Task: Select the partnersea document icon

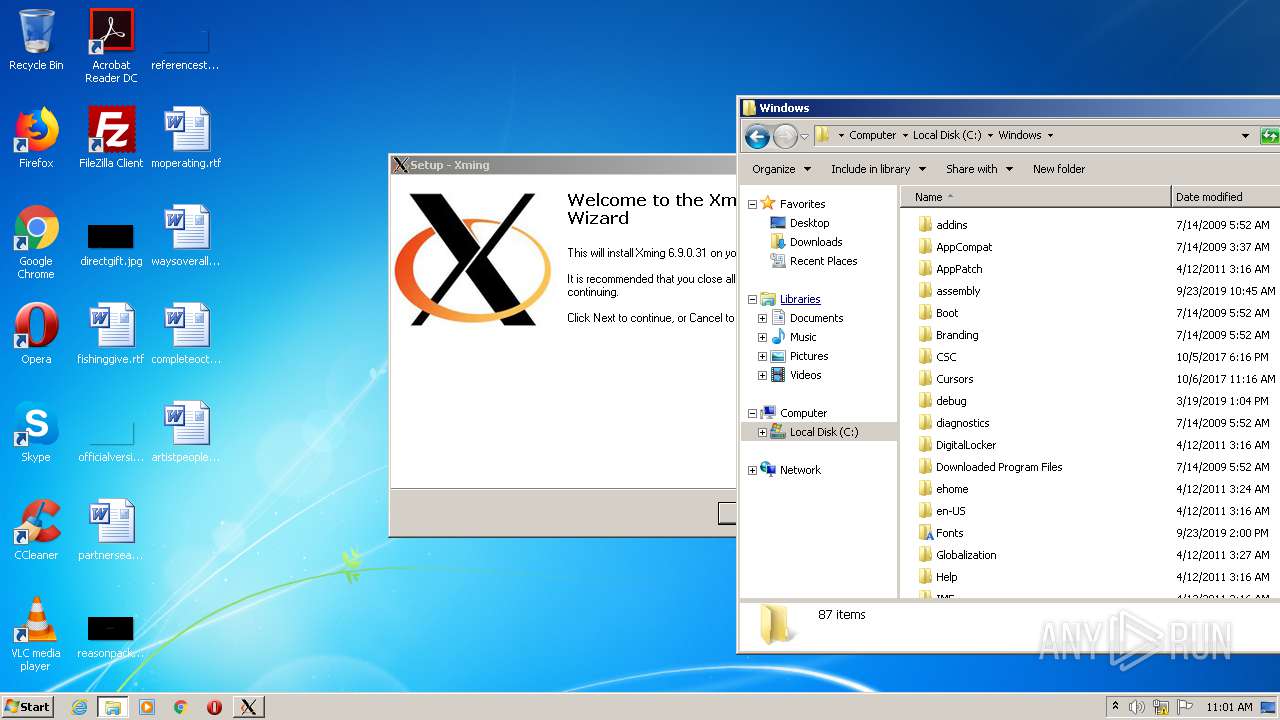Action: pyautogui.click(x=111, y=530)
